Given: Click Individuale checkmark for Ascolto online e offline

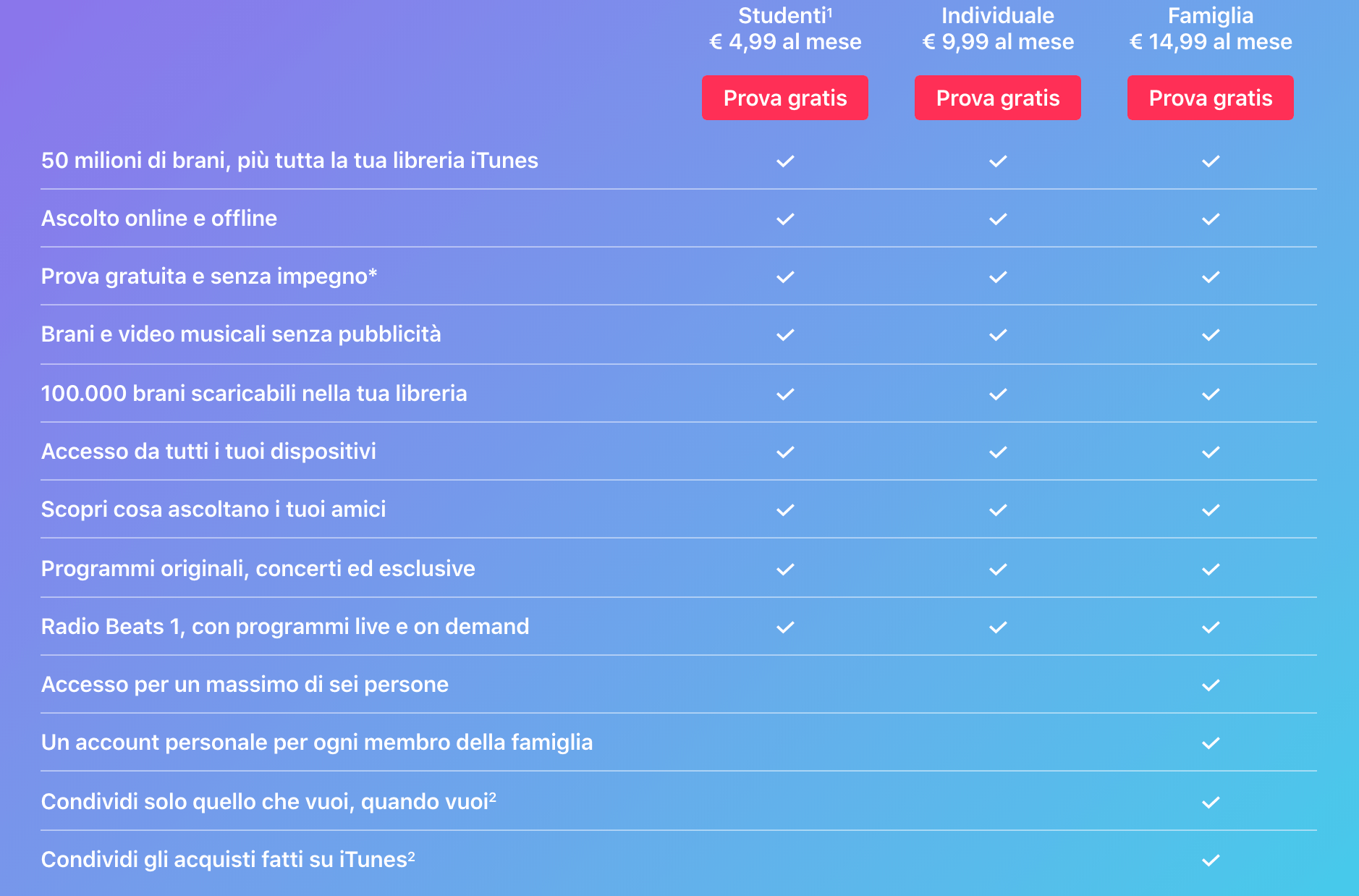Looking at the screenshot, I should pos(998,219).
